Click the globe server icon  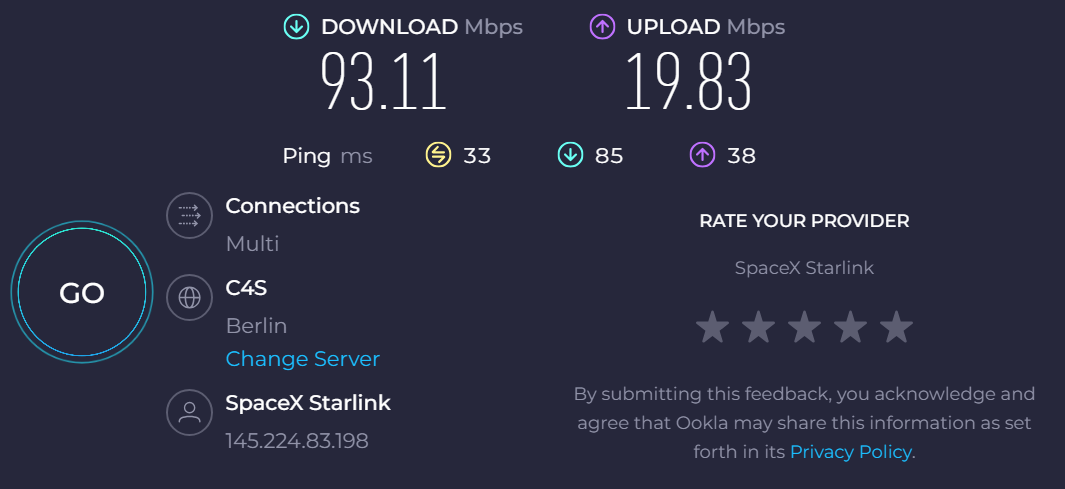tap(189, 297)
